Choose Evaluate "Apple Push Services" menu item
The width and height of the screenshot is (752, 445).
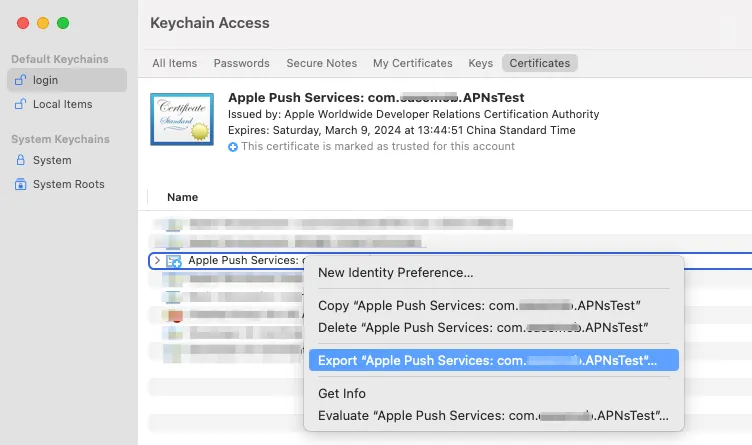coord(494,415)
